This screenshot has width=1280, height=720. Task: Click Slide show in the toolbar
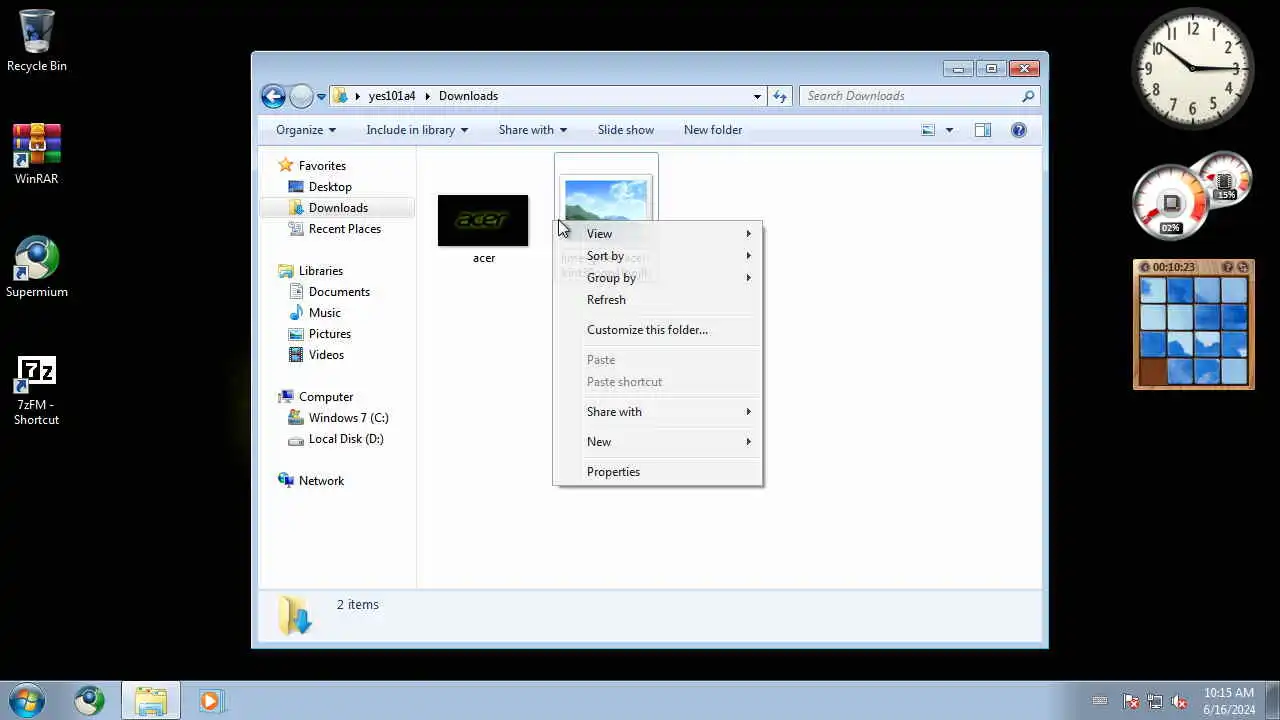[x=626, y=130]
